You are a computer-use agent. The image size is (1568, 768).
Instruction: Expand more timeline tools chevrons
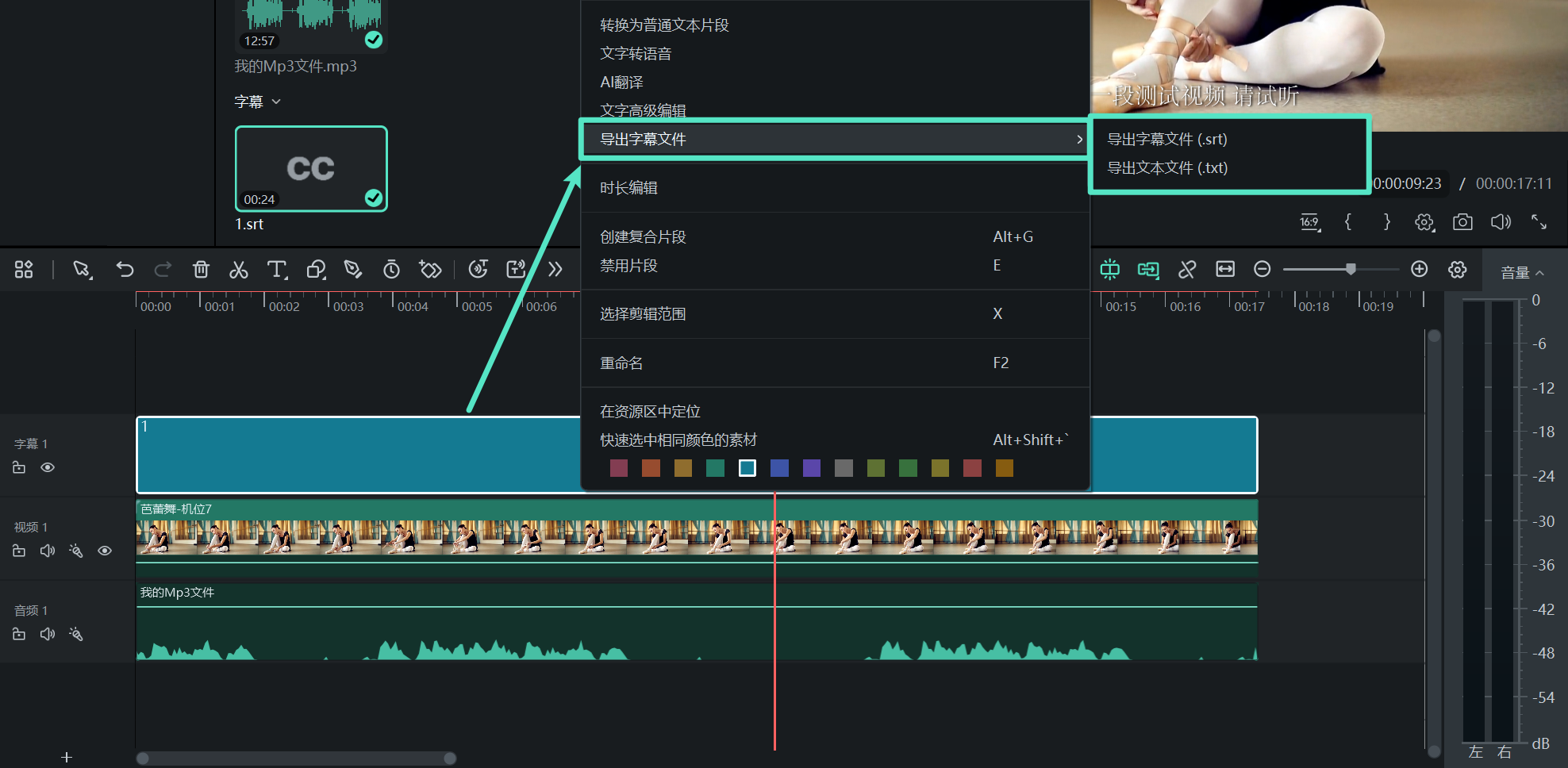[555, 270]
